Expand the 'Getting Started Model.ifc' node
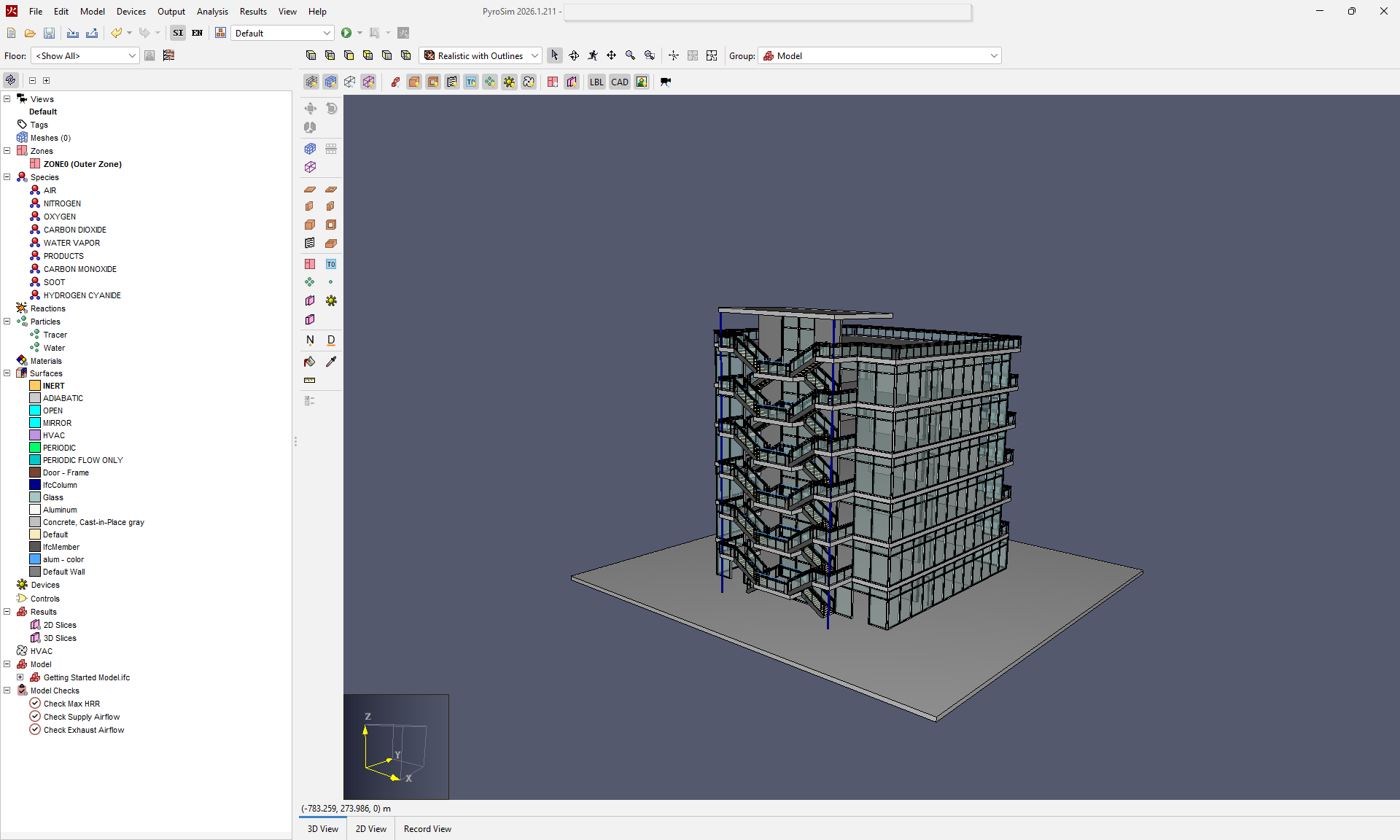The image size is (1400, 840). pyautogui.click(x=20, y=677)
